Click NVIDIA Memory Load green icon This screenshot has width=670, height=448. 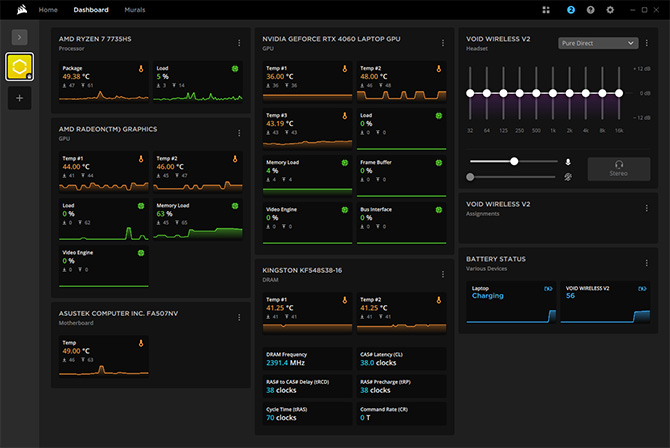pos(345,162)
